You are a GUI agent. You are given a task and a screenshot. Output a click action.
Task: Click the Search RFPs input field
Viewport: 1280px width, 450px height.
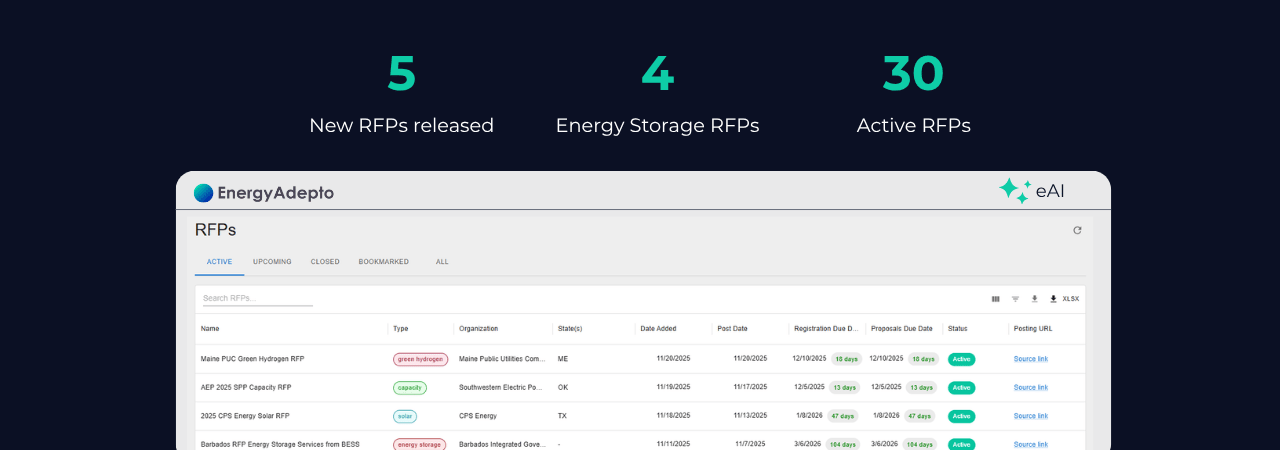click(x=257, y=298)
